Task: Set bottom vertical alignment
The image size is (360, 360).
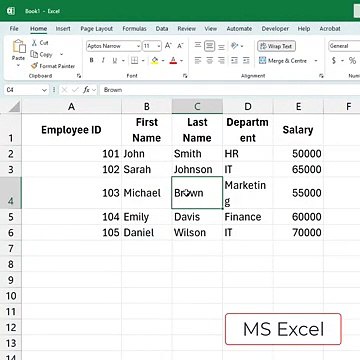Action: click(x=221, y=46)
